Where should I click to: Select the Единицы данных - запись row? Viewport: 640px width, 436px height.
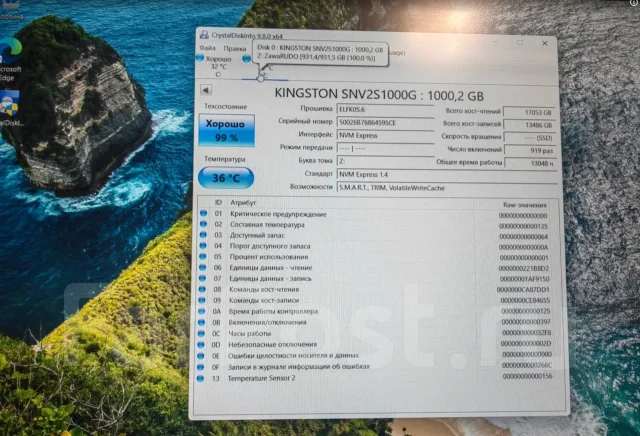pos(376,279)
